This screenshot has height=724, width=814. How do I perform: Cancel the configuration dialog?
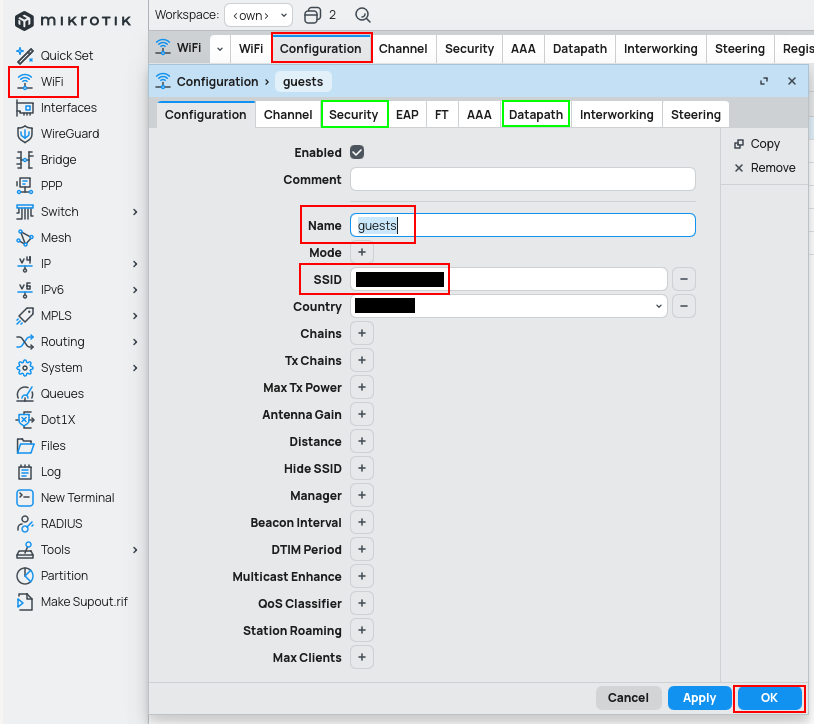point(628,698)
